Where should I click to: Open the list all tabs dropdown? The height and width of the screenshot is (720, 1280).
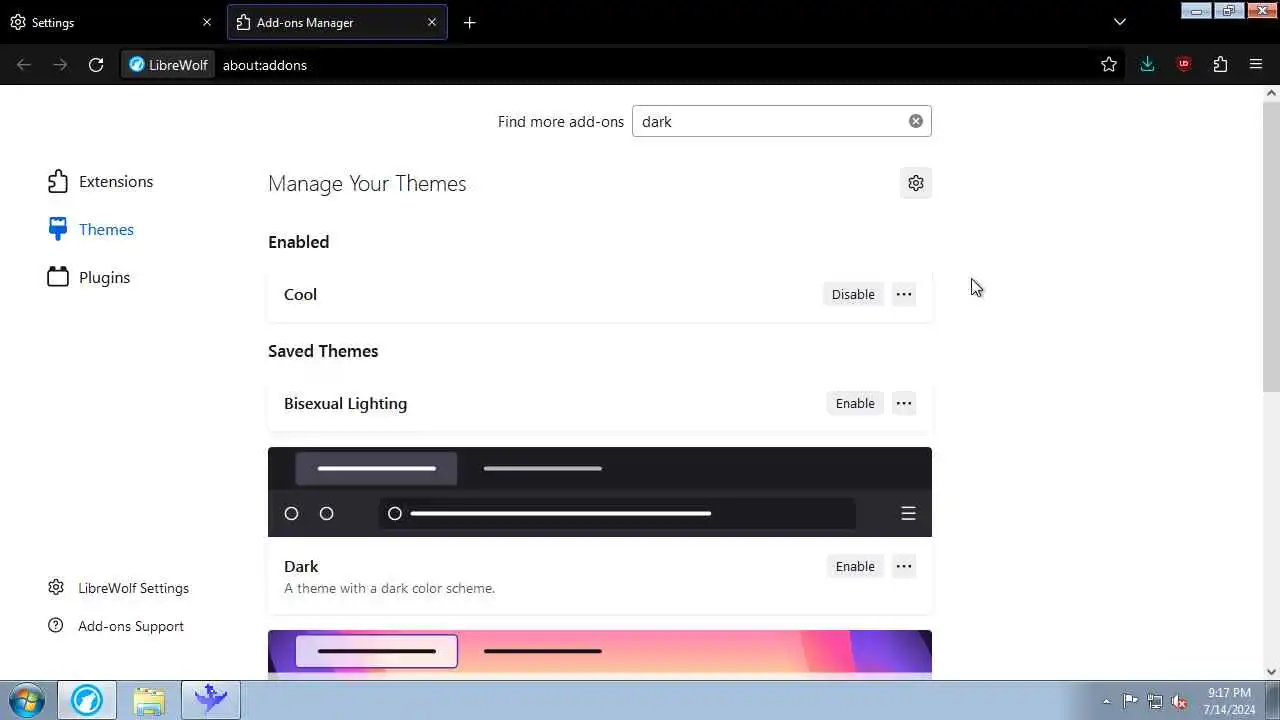tap(1120, 22)
